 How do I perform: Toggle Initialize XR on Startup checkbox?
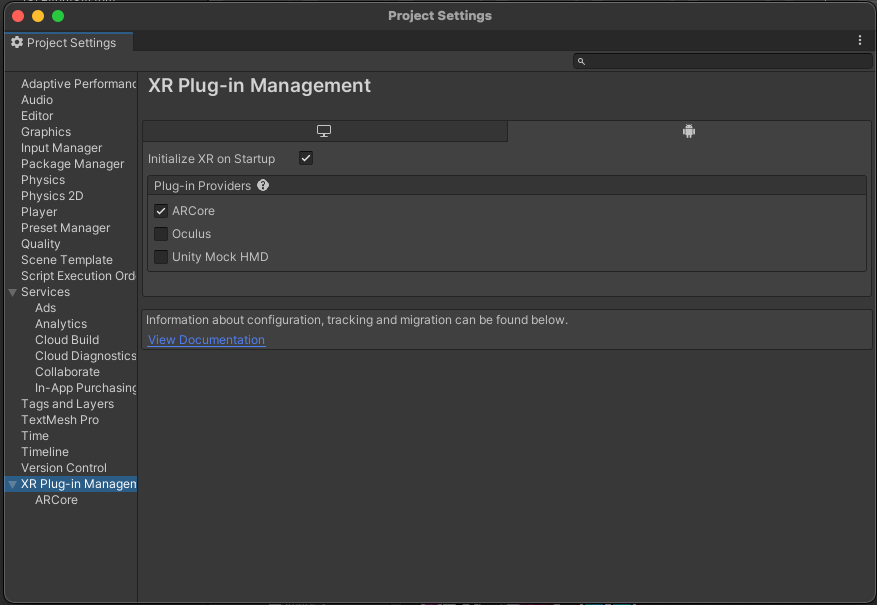(306, 158)
